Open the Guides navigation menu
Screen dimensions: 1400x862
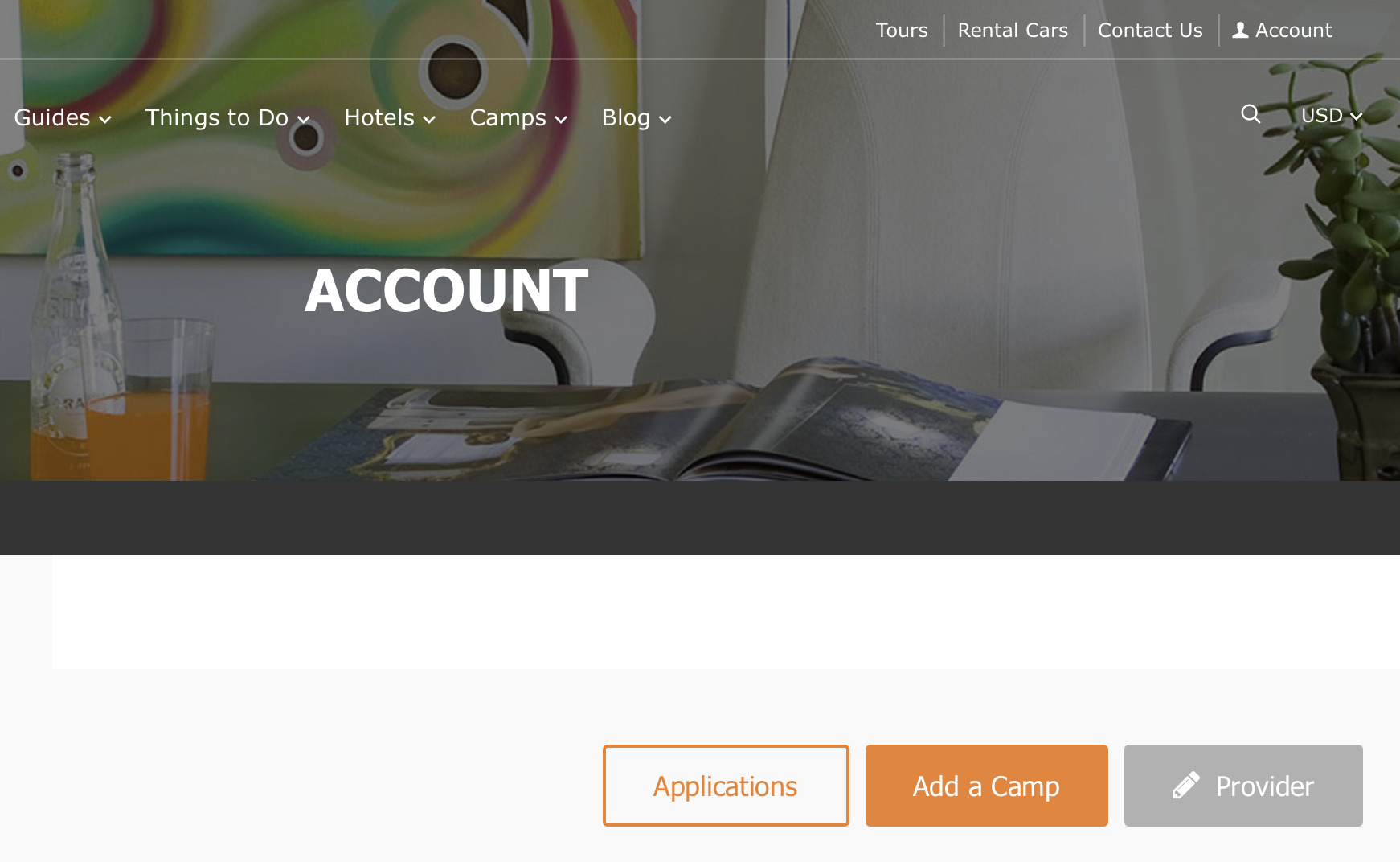(63, 117)
